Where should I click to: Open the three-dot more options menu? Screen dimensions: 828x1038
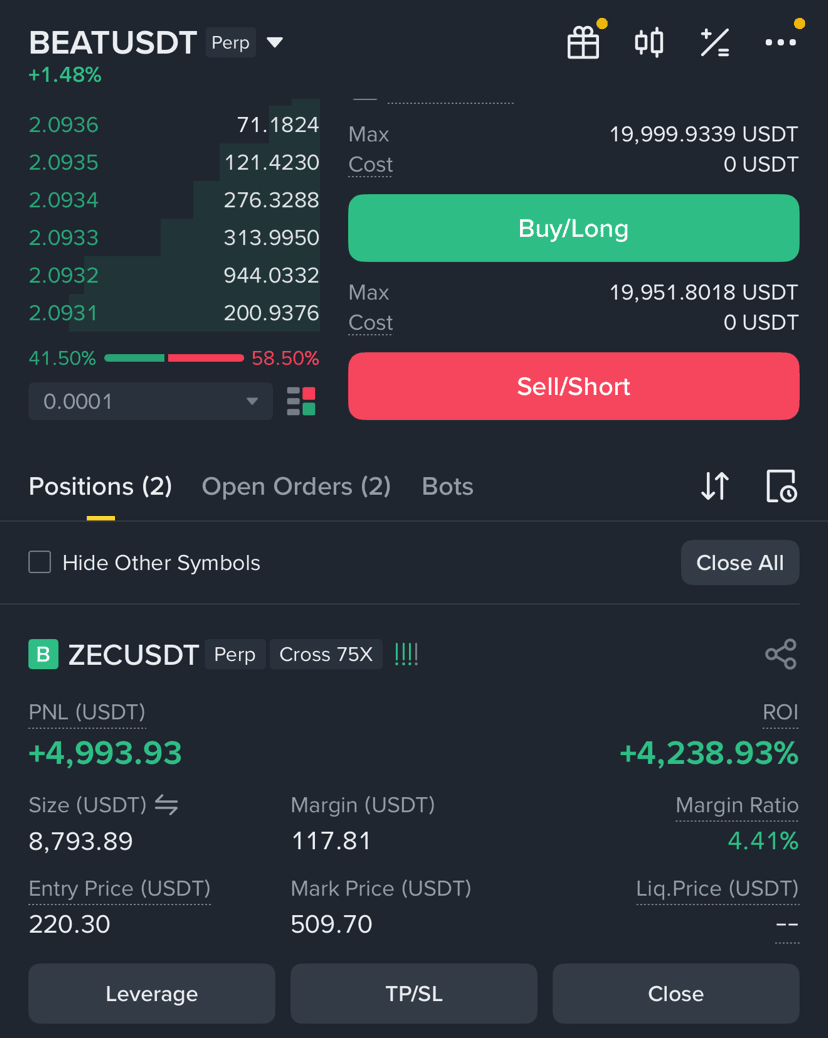click(780, 43)
